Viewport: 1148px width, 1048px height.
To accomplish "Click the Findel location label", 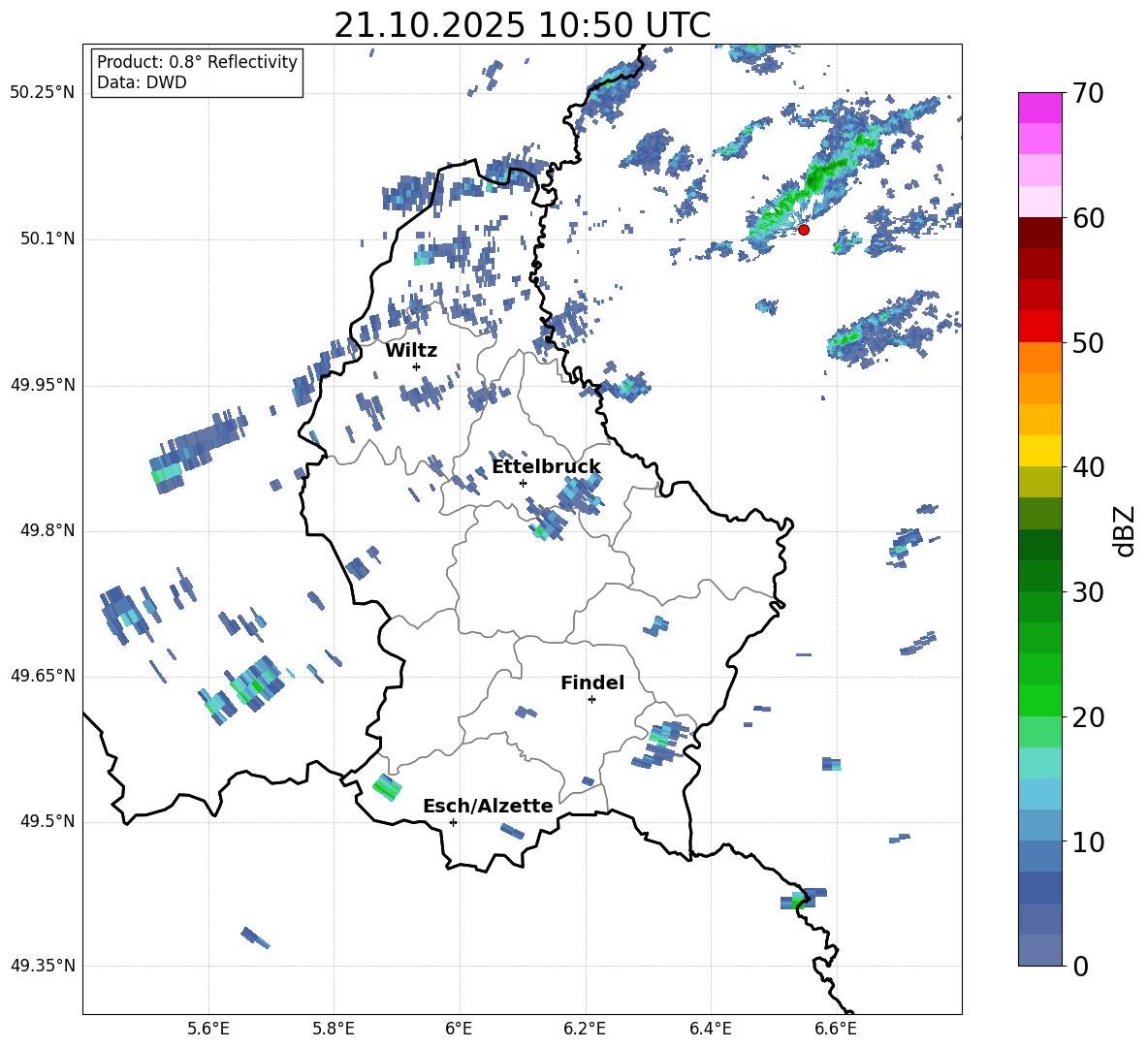I will tap(592, 683).
